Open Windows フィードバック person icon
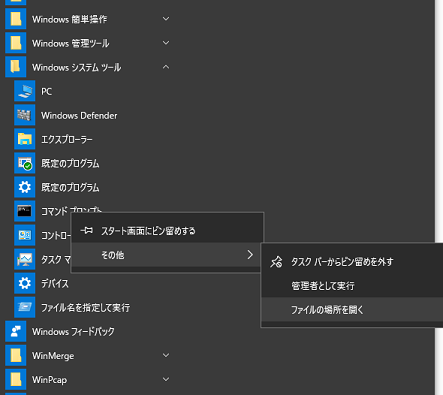This screenshot has height=395, width=443. (x=16, y=331)
